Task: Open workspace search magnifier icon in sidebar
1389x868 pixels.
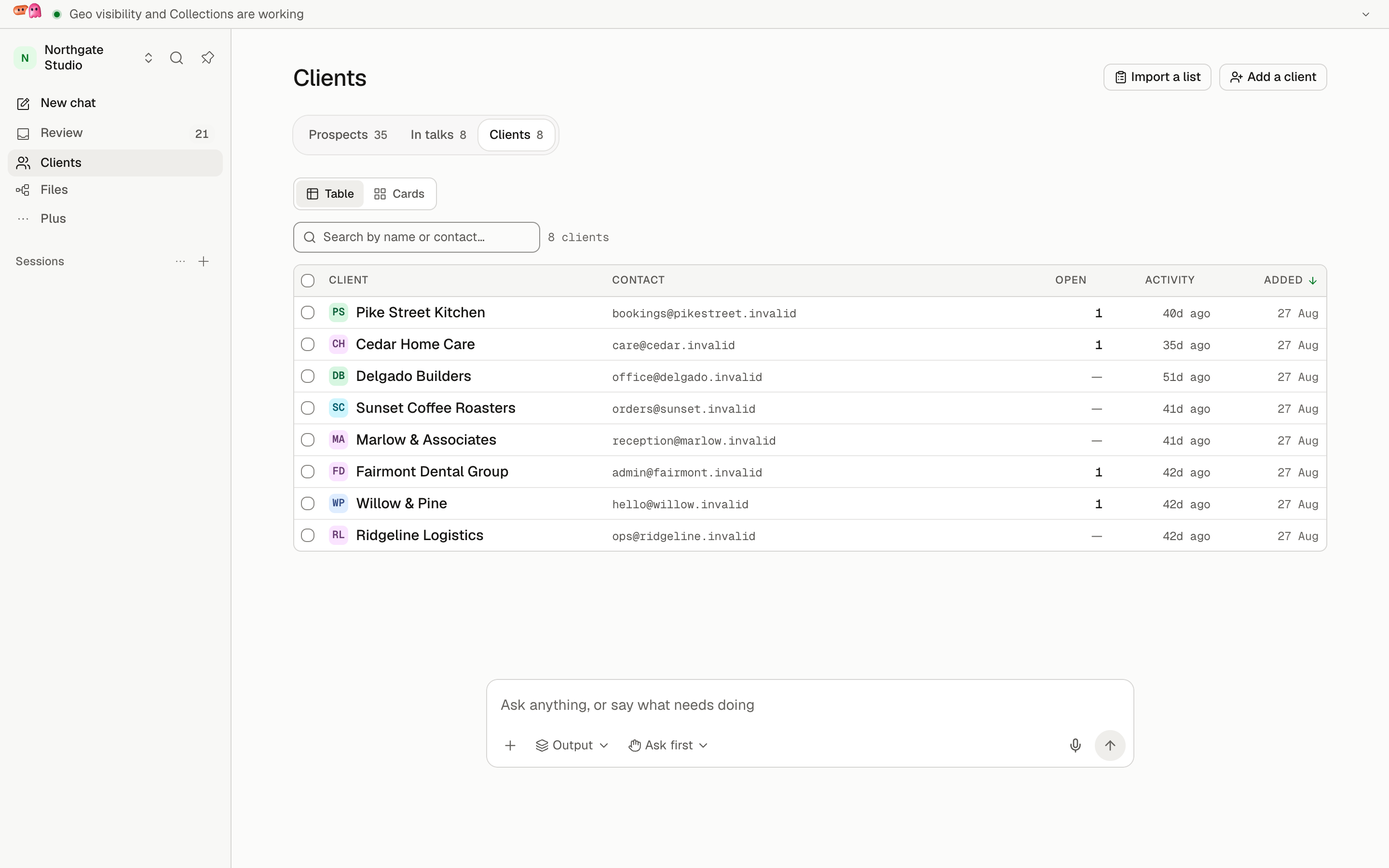Action: coord(176,58)
